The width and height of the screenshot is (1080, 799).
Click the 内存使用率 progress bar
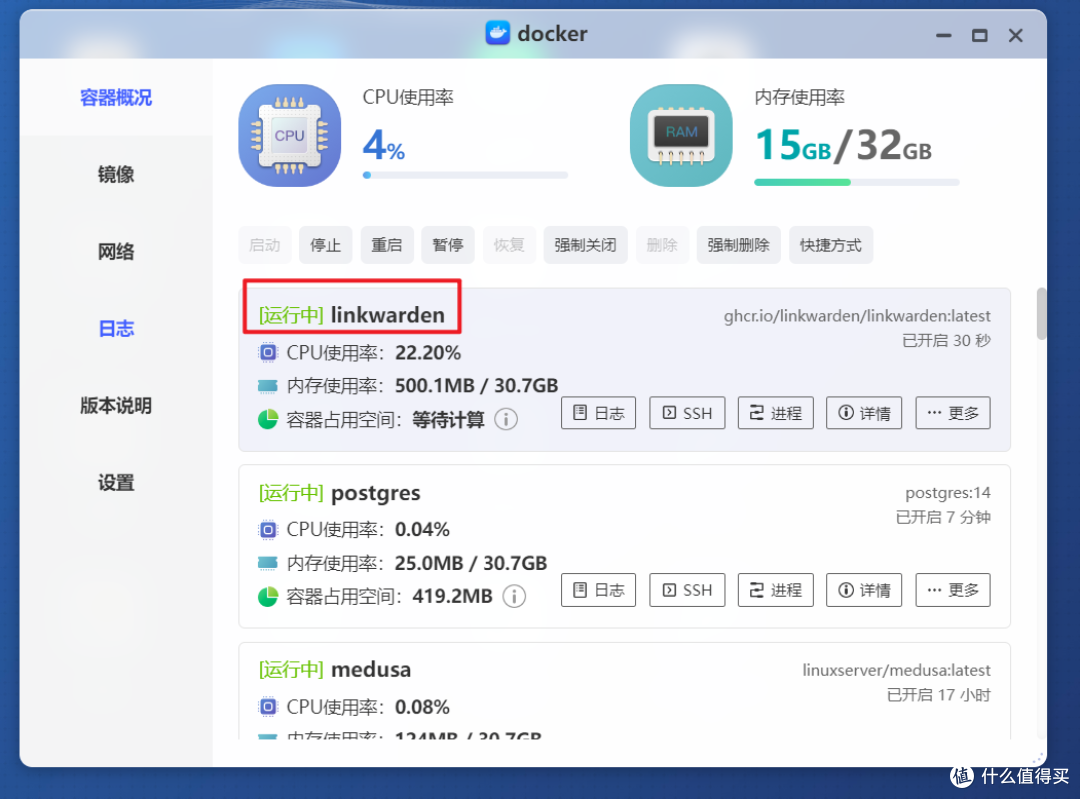pyautogui.click(x=857, y=183)
